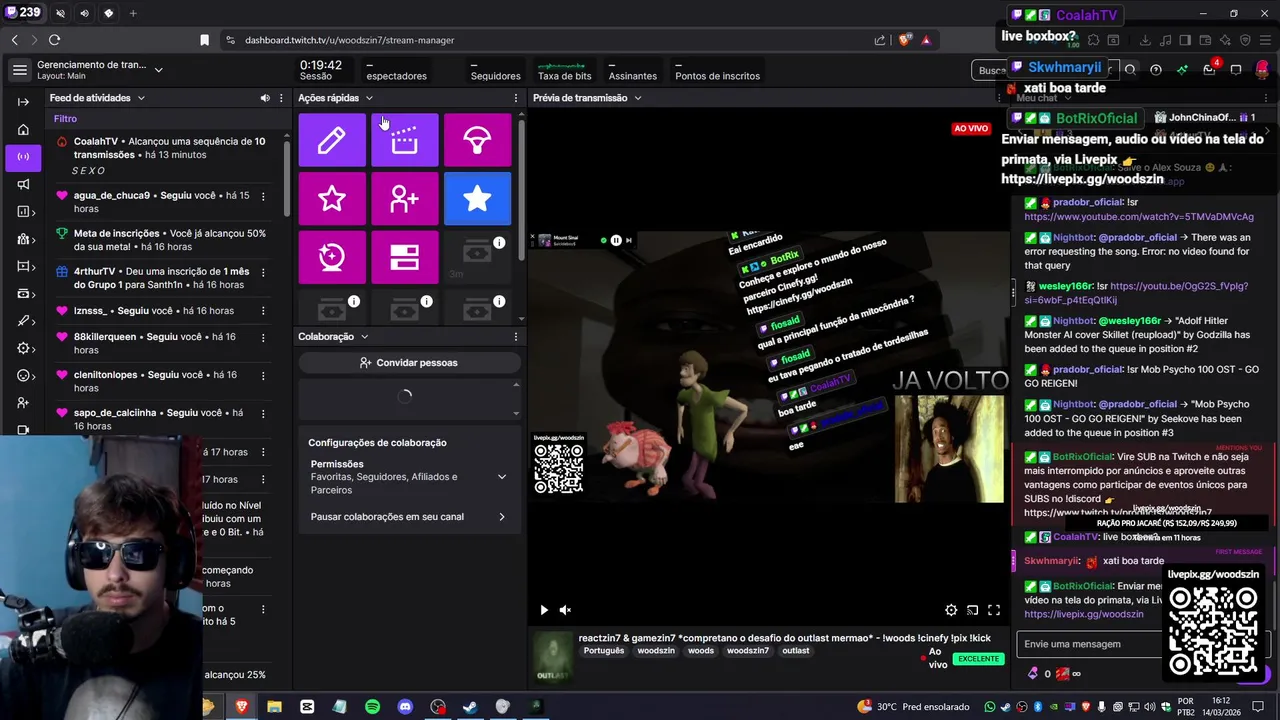
Task: Expand the Permissões setting dropdown
Action: click(x=502, y=477)
